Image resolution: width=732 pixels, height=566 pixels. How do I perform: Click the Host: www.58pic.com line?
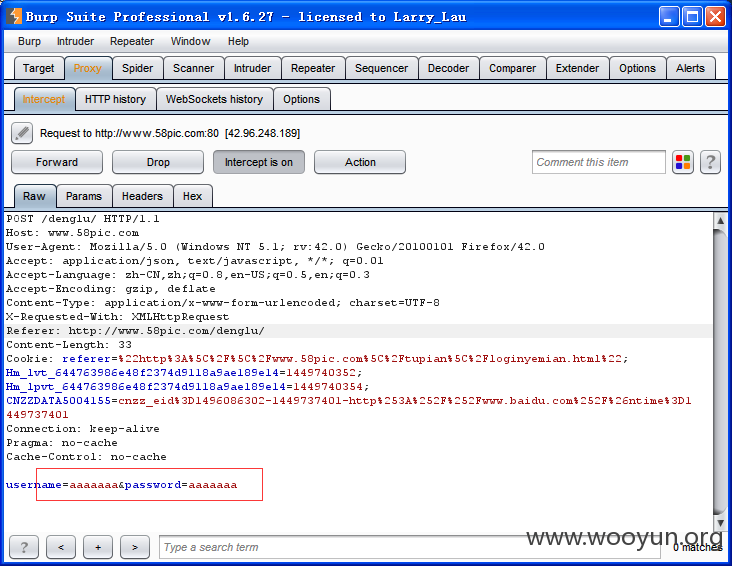[72, 233]
